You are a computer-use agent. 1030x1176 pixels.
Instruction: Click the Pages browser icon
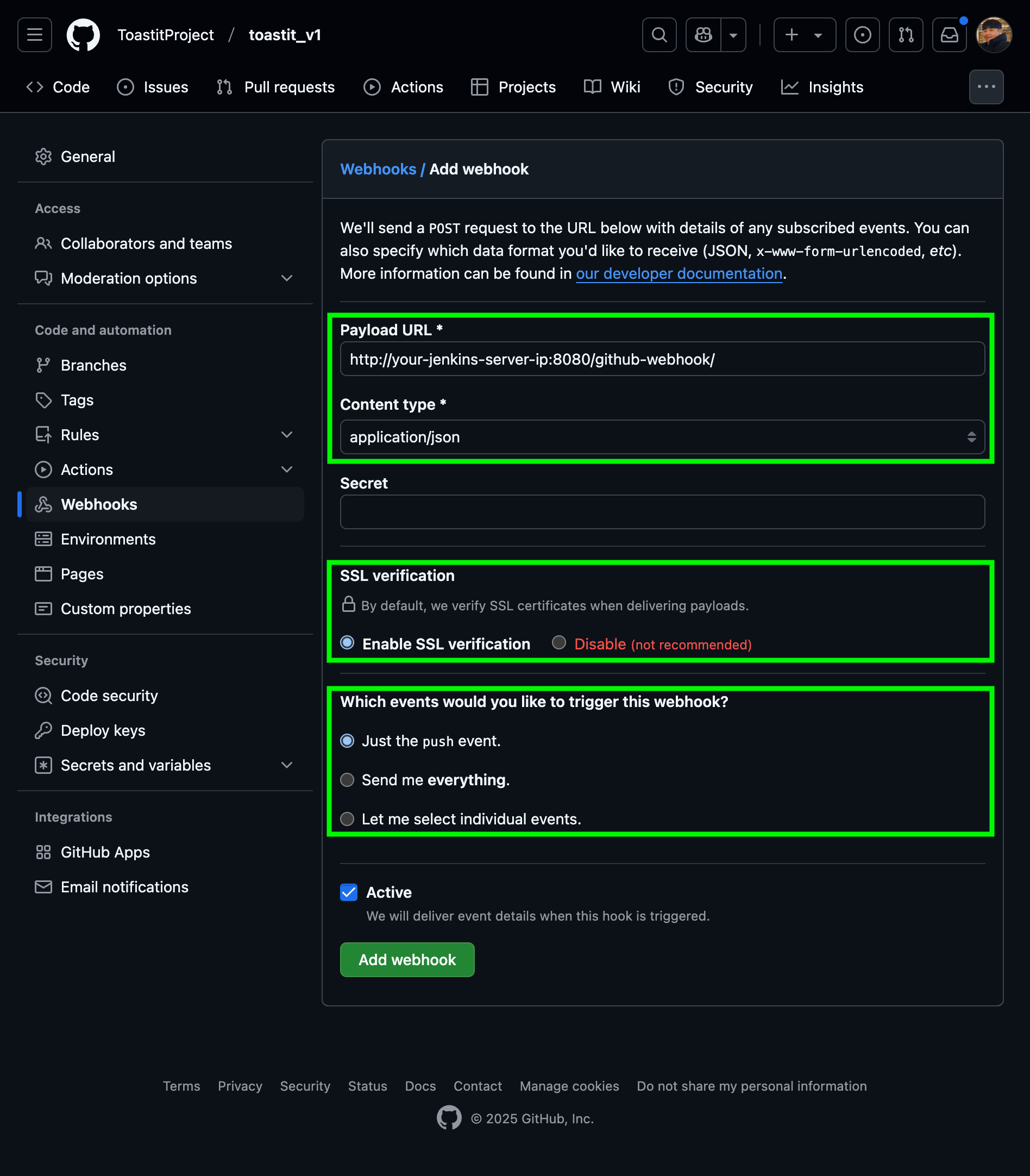tap(43, 574)
